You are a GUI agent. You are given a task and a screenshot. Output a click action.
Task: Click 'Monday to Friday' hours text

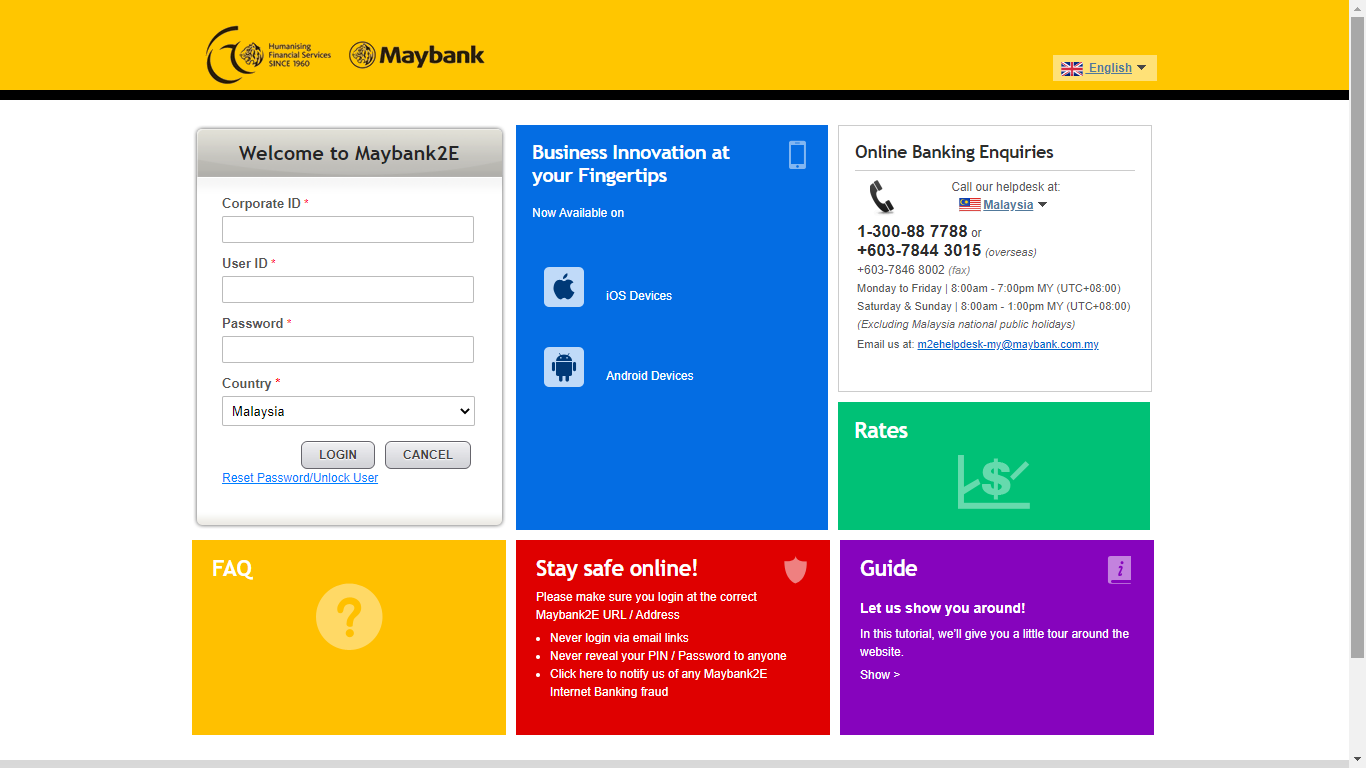click(x=989, y=288)
